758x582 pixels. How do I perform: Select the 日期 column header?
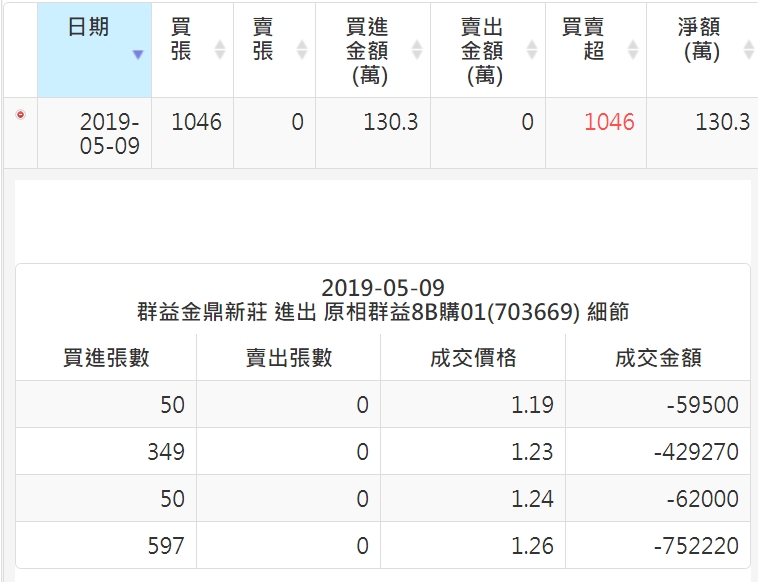click(x=88, y=28)
